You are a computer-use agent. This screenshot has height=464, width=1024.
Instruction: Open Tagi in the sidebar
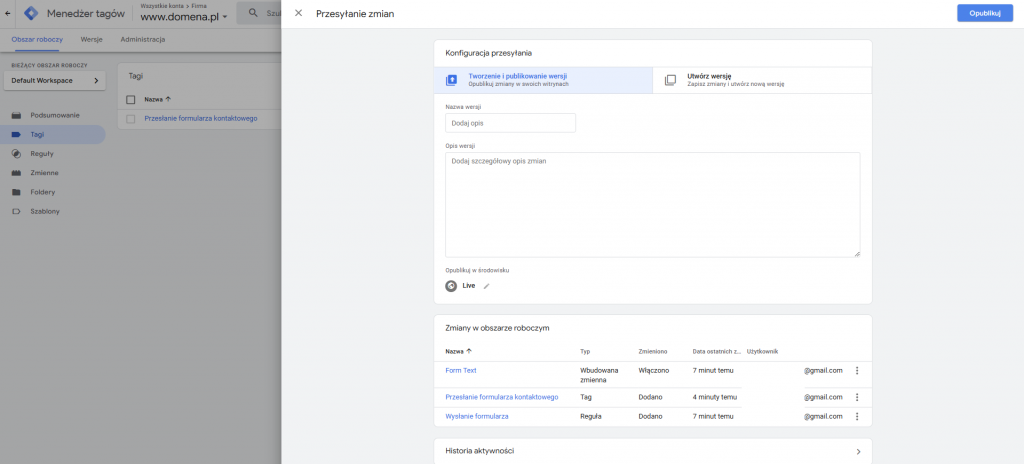pyautogui.click(x=52, y=135)
